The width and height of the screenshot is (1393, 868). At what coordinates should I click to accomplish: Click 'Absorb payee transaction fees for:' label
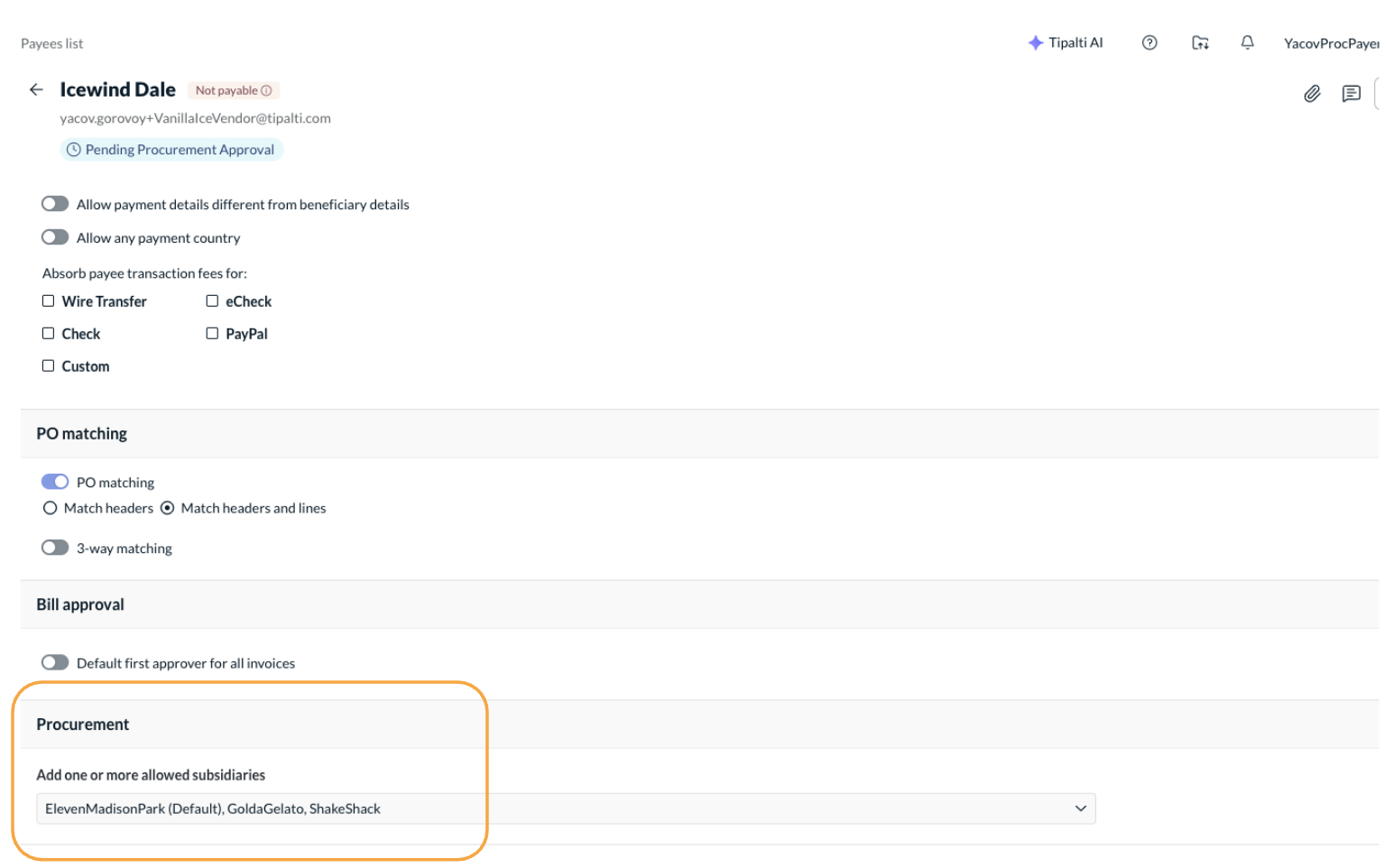tap(144, 273)
